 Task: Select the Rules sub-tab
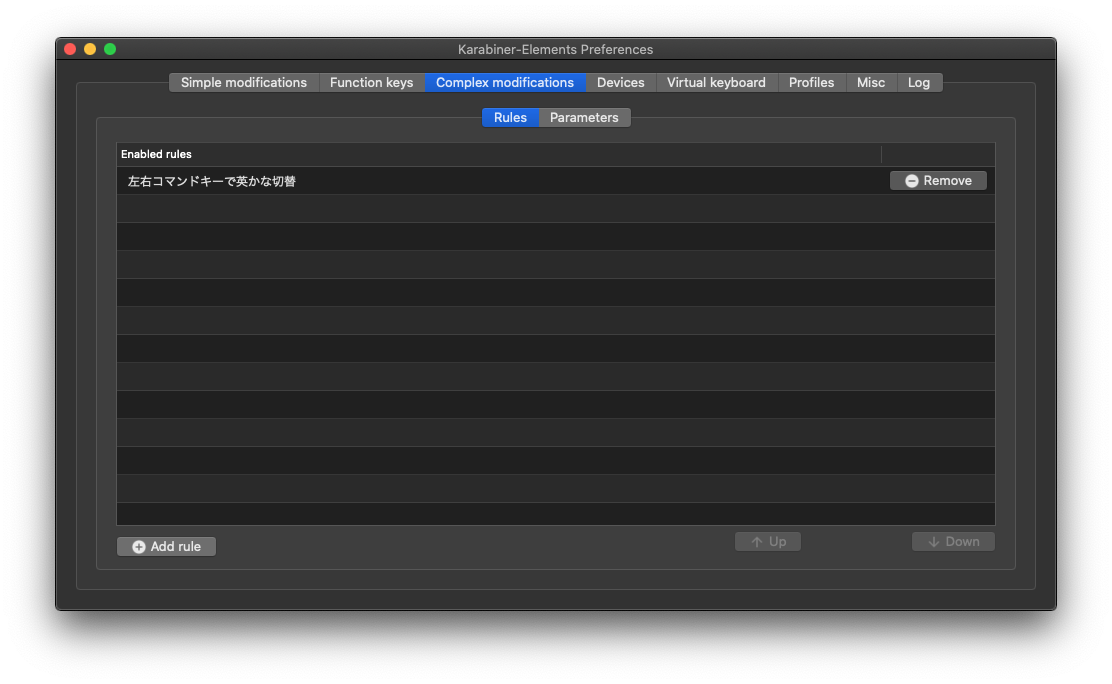511,118
